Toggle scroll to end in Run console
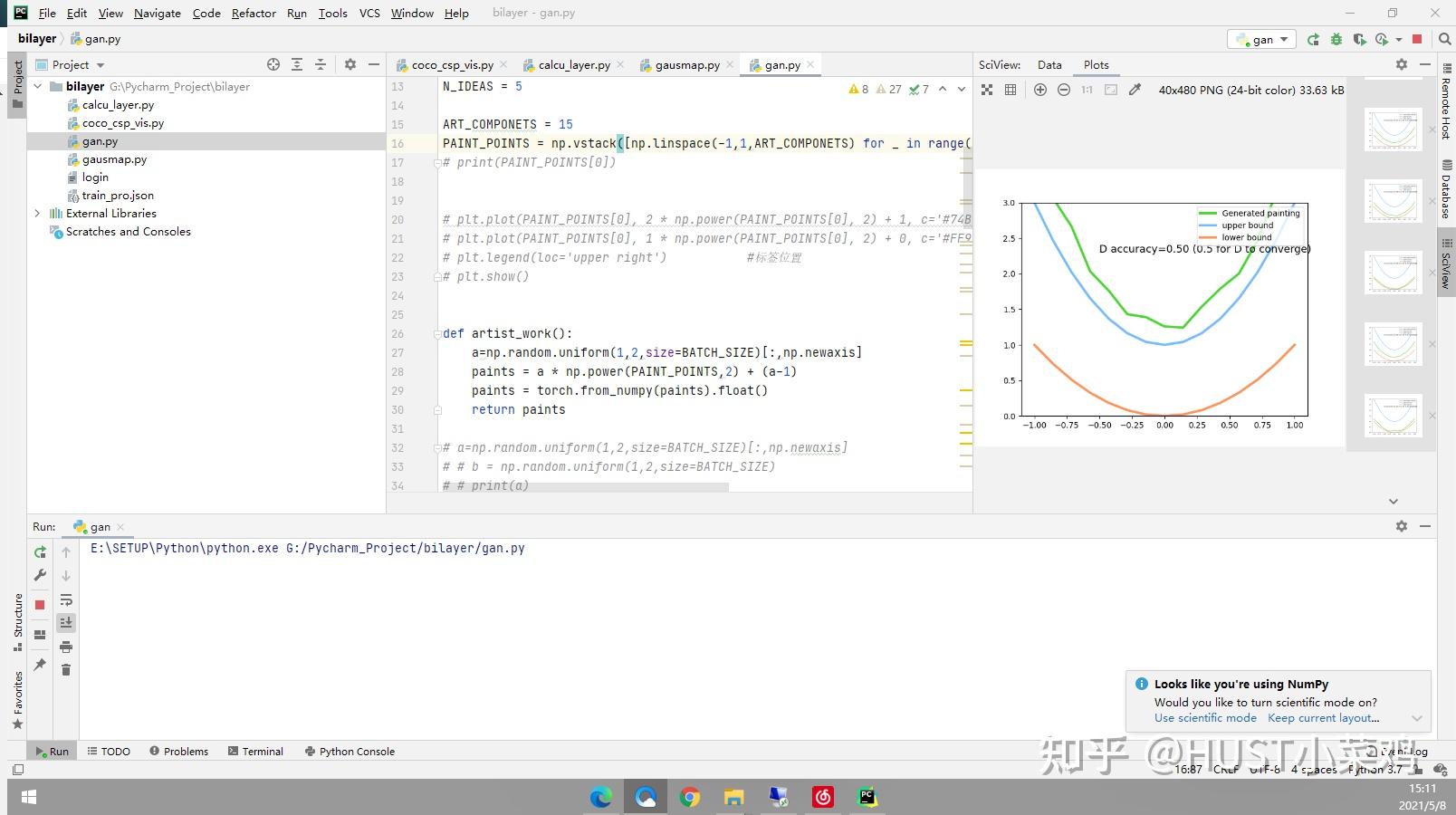Image resolution: width=1456 pixels, height=815 pixels. coord(66,623)
